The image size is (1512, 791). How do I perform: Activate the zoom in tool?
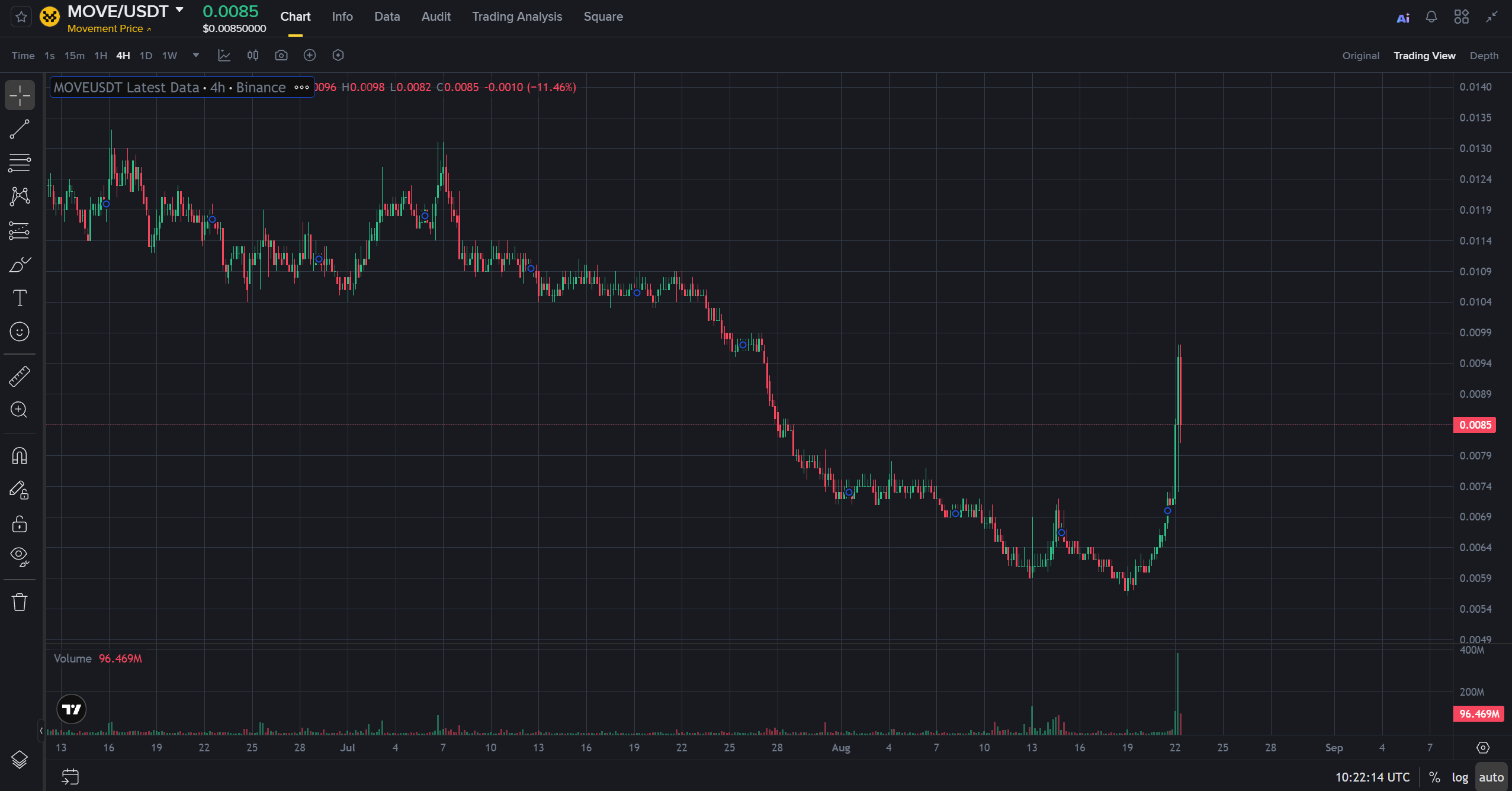(20, 410)
